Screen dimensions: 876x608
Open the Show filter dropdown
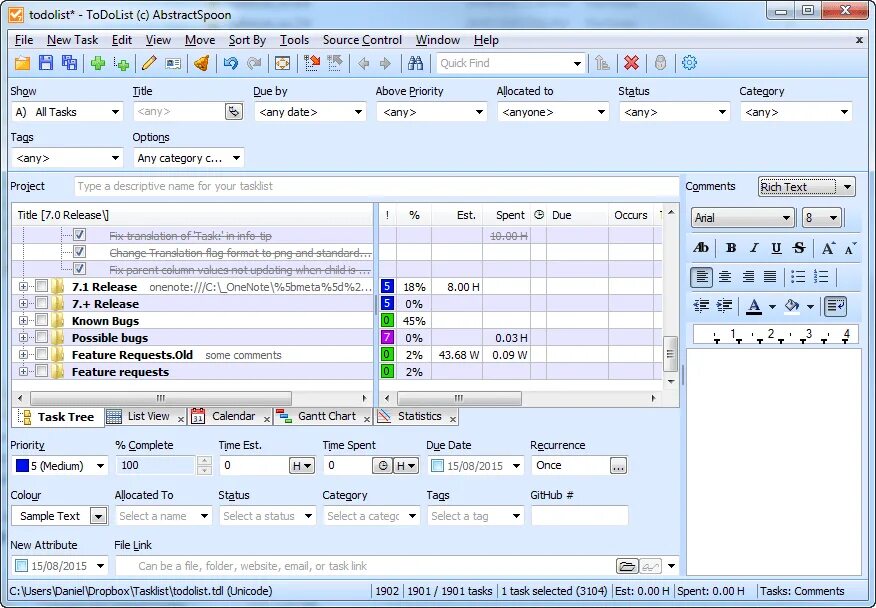[115, 112]
